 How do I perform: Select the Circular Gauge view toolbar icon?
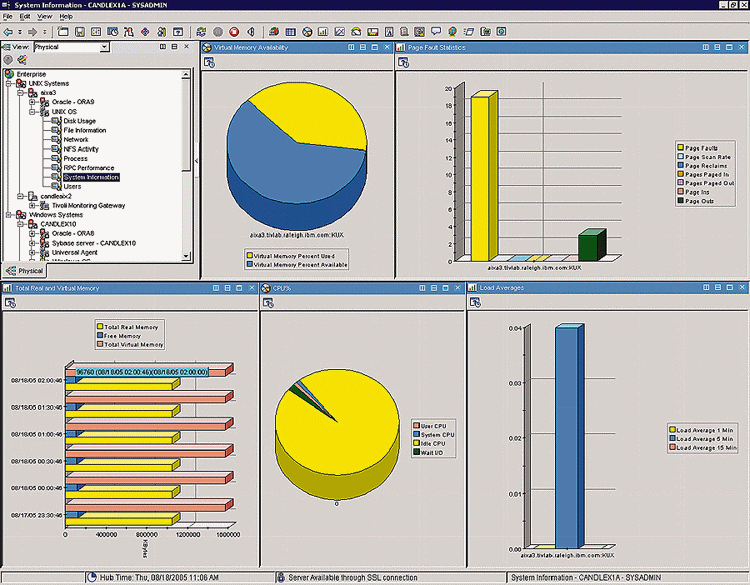pos(356,32)
